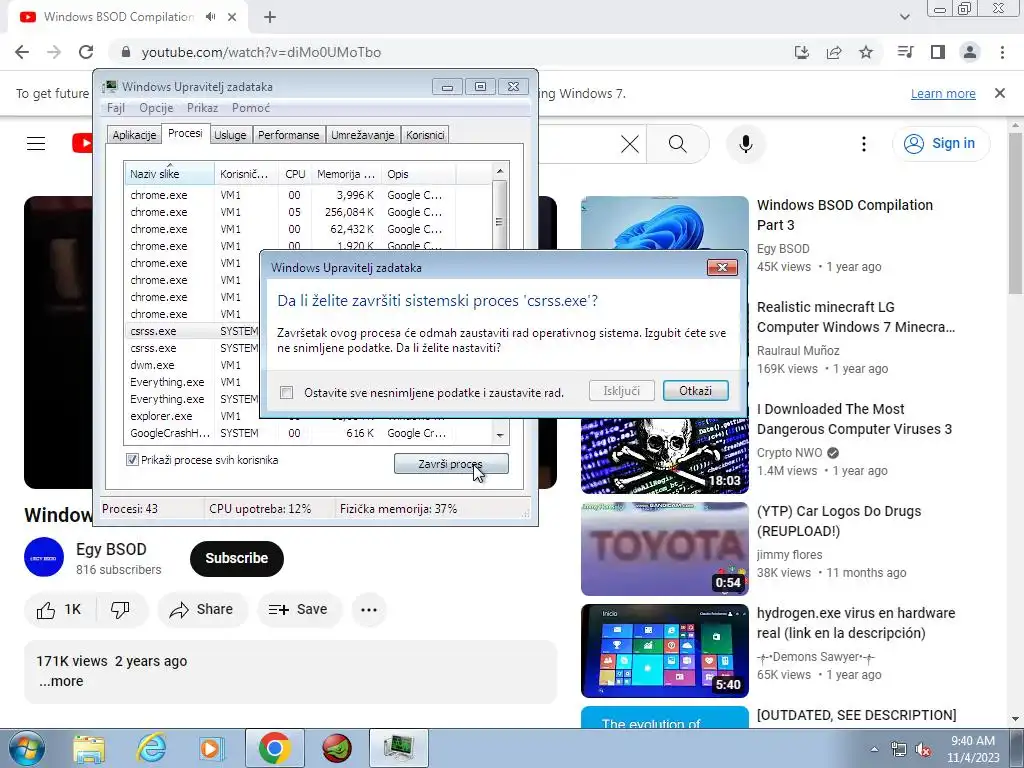Save the video with Save button
Image resolution: width=1024 pixels, height=768 pixels.
pyautogui.click(x=298, y=610)
